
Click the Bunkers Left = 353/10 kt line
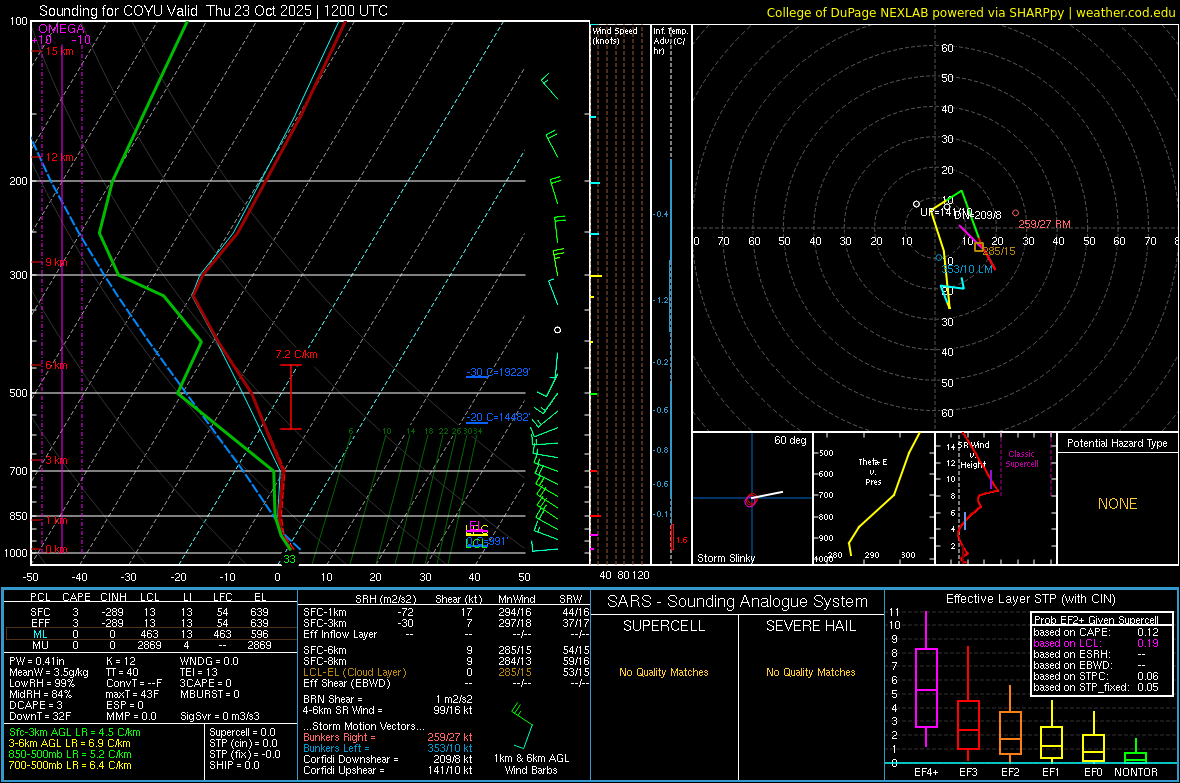(x=388, y=748)
